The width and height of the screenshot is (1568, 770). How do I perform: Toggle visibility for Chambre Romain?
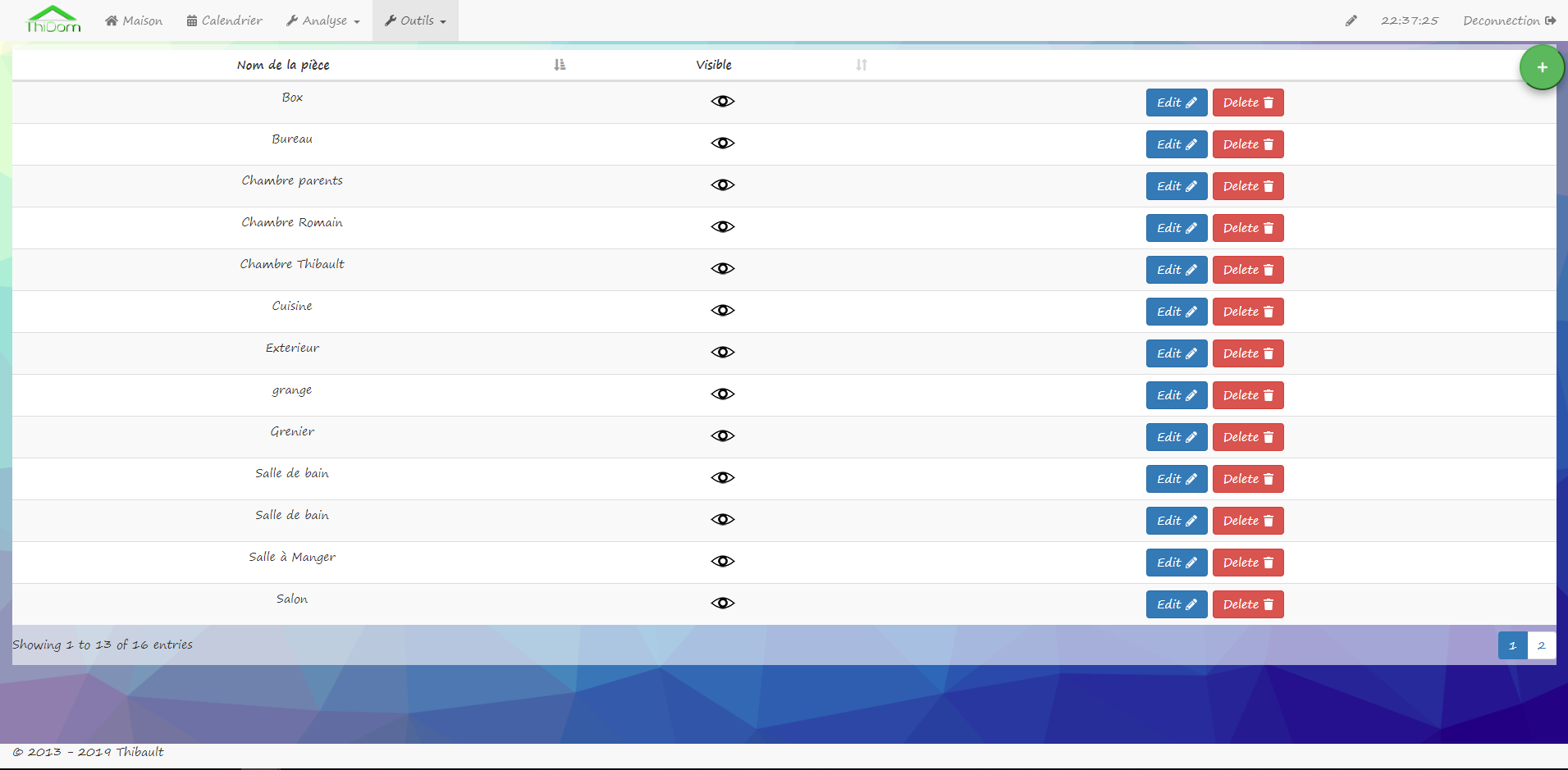(723, 226)
